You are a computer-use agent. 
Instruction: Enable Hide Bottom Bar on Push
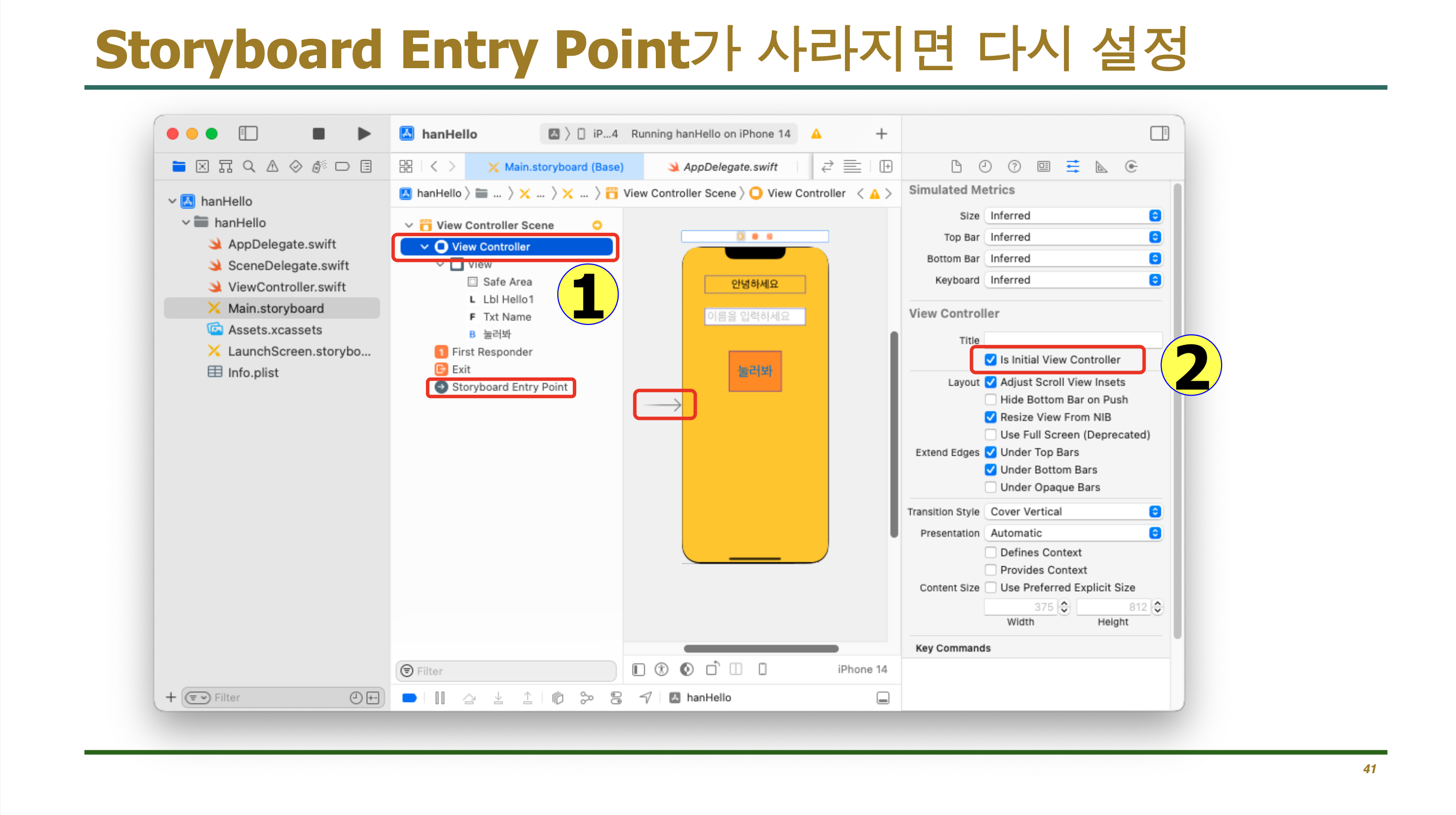[x=990, y=400]
